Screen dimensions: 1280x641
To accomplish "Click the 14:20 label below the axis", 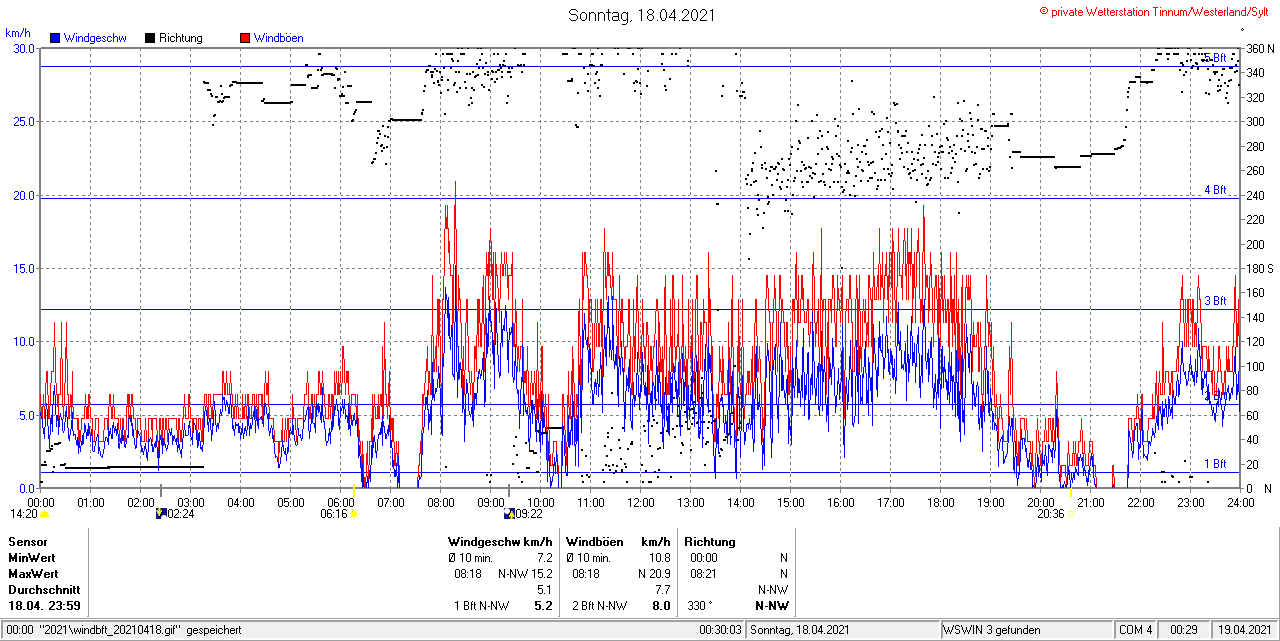I will point(24,514).
